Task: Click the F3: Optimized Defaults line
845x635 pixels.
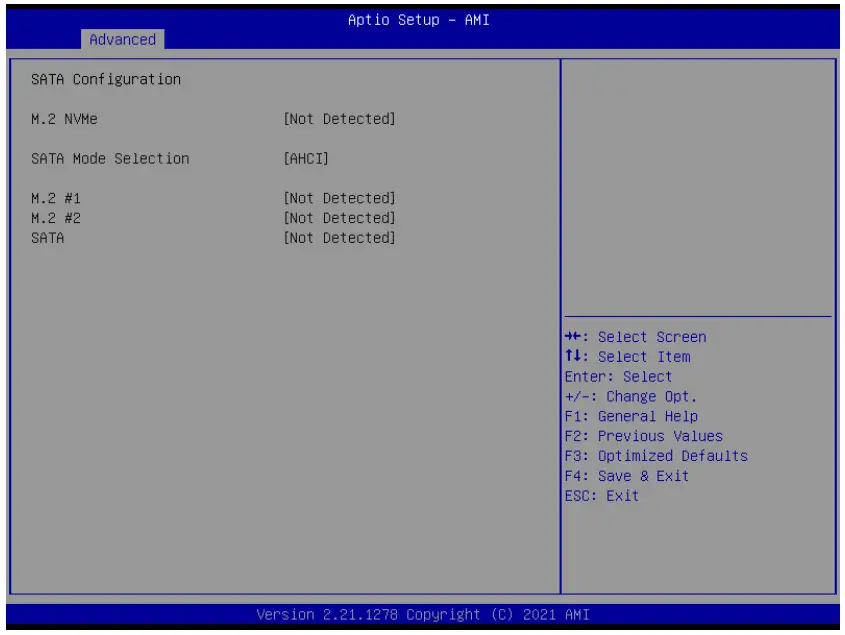Action: click(x=656, y=456)
